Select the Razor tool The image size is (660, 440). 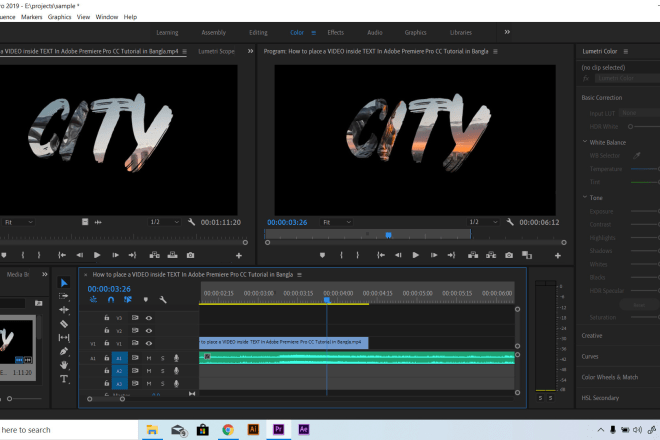coord(64,324)
